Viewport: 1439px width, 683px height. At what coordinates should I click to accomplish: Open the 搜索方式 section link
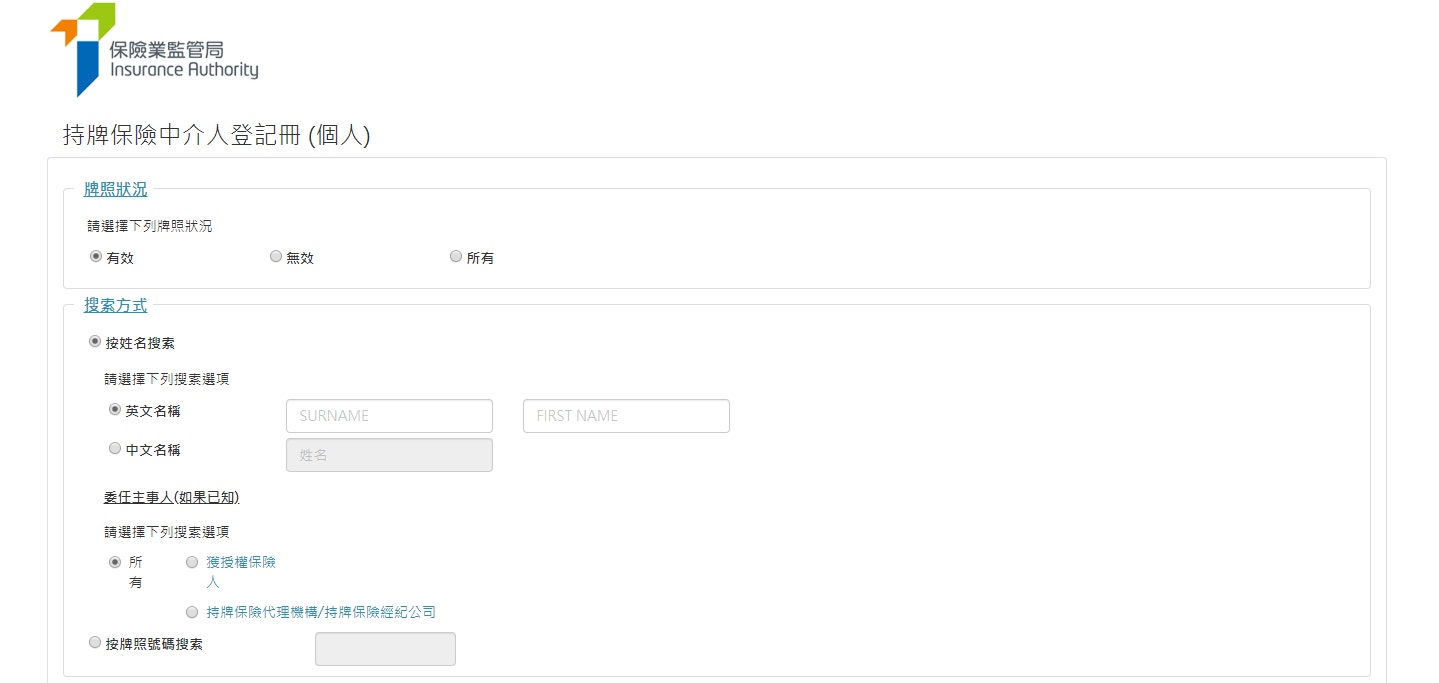coord(115,306)
